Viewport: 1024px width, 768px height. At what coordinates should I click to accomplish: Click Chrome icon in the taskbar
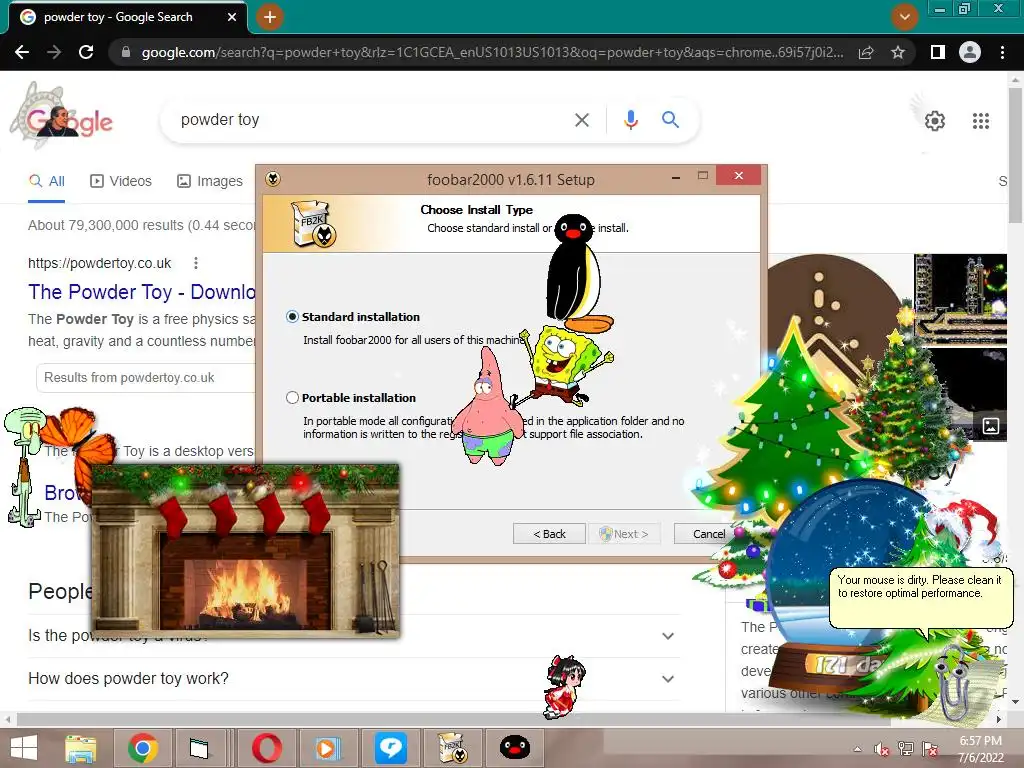142,748
